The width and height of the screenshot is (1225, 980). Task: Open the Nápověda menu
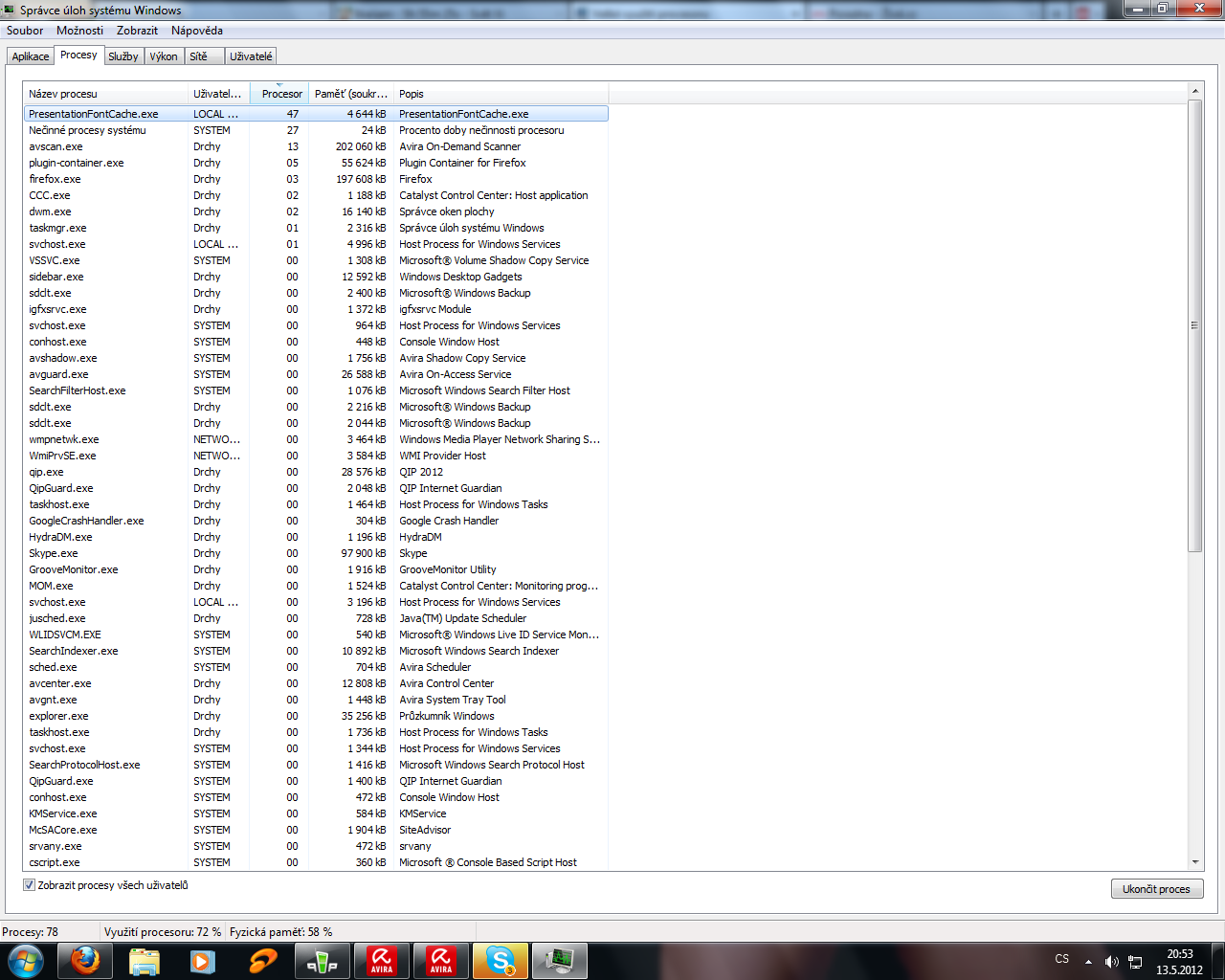(x=197, y=31)
